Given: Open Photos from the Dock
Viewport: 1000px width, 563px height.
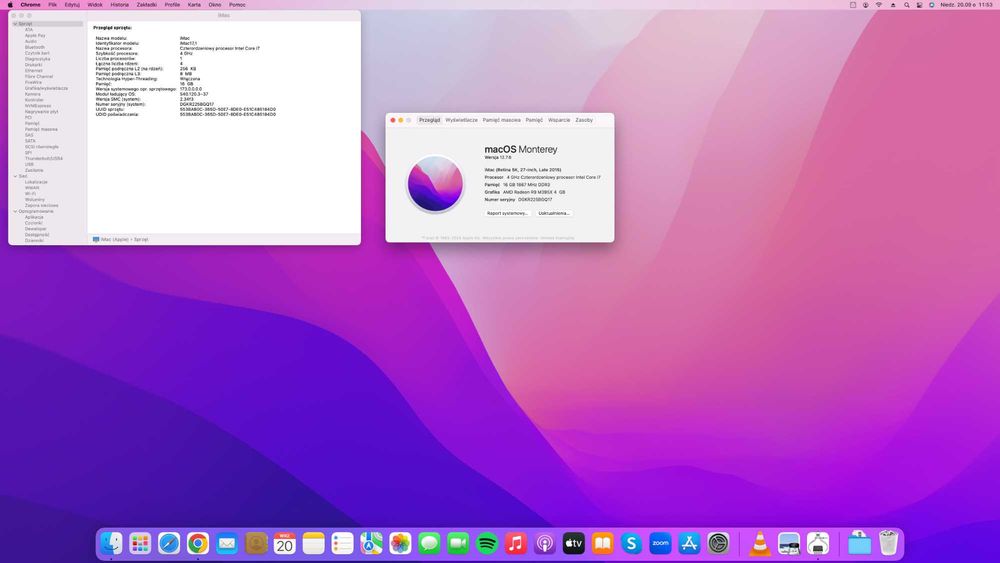Looking at the screenshot, I should pyautogui.click(x=401, y=543).
